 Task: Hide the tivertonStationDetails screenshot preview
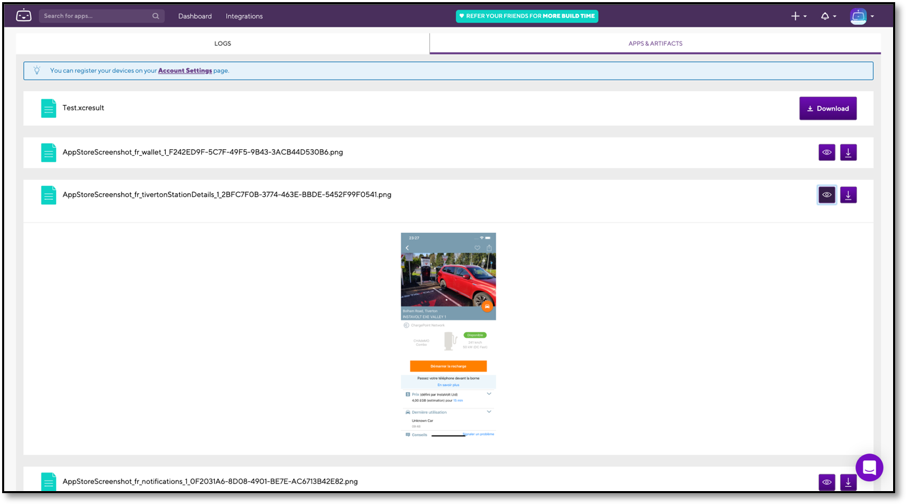click(x=827, y=195)
